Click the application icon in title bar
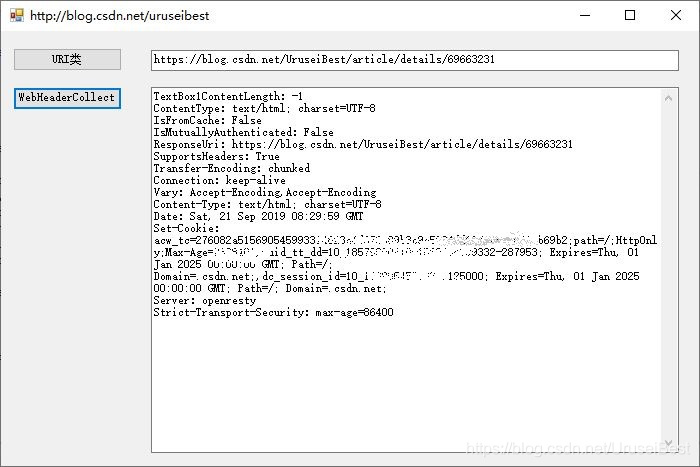The width and height of the screenshot is (700, 467). 17,16
